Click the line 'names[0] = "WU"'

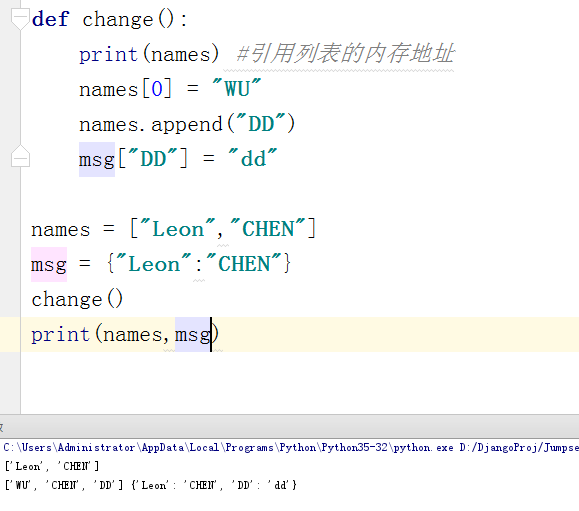tap(170, 89)
